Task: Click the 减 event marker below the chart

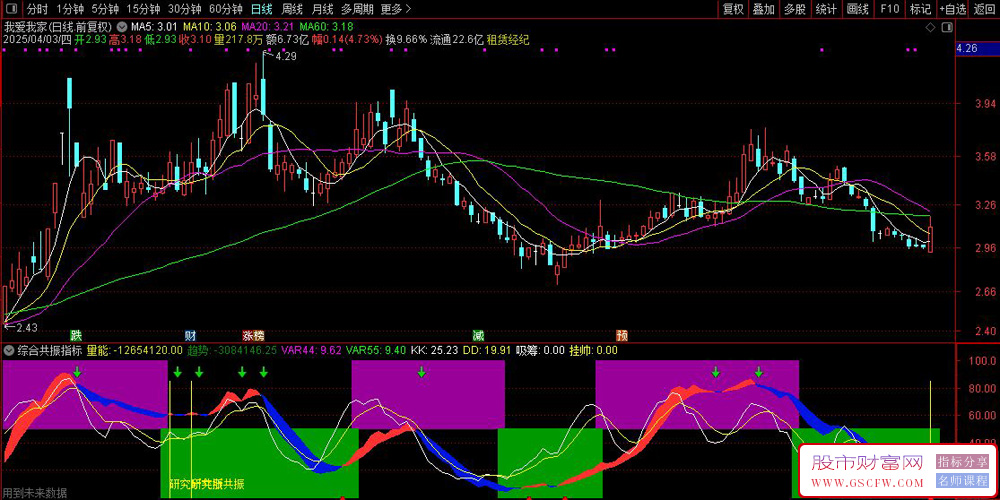Action: point(479,334)
